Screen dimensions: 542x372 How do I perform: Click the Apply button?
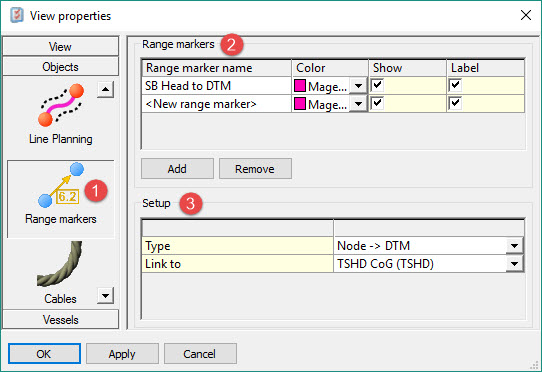(x=122, y=354)
